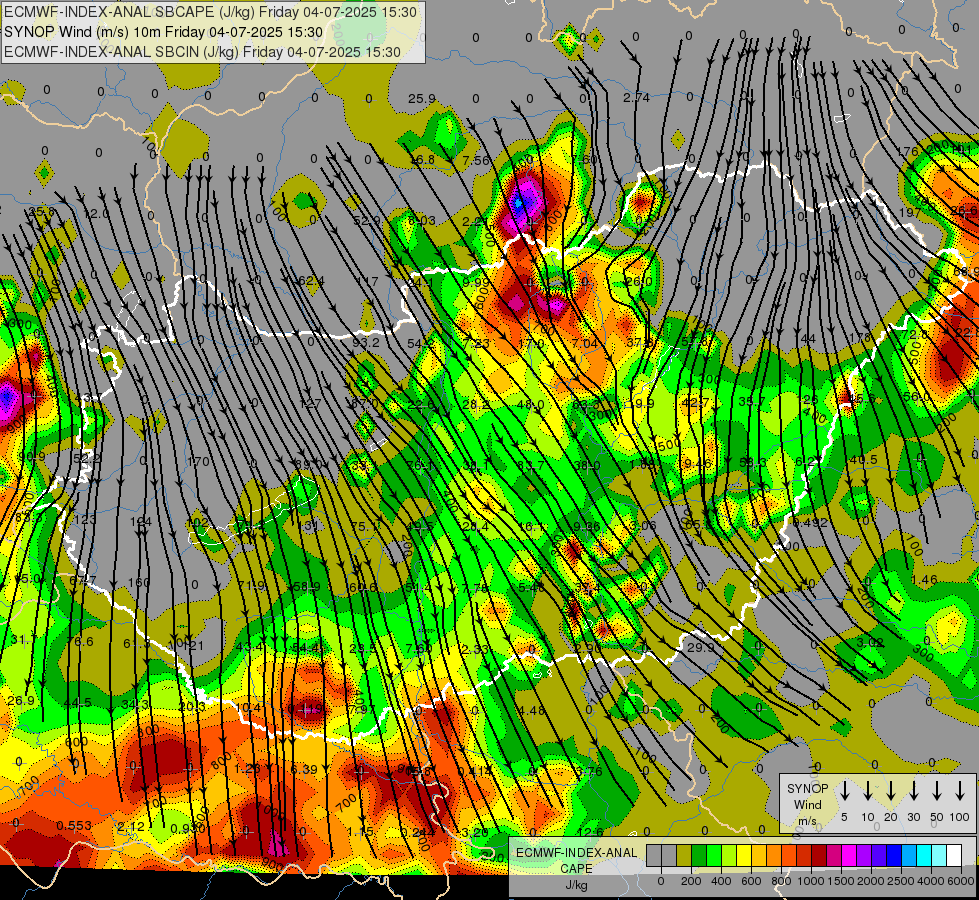This screenshot has width=979, height=900.
Task: Click the 400 tick label on CAPE scale
Action: click(721, 881)
